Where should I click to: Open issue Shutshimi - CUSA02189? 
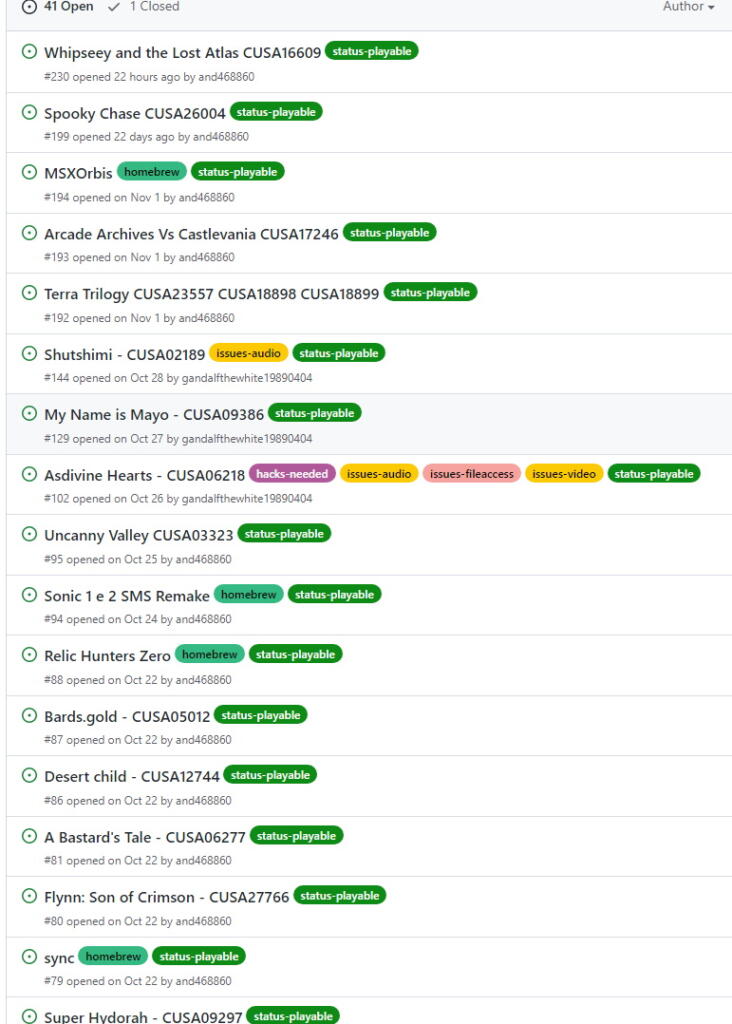pyautogui.click(x=125, y=355)
